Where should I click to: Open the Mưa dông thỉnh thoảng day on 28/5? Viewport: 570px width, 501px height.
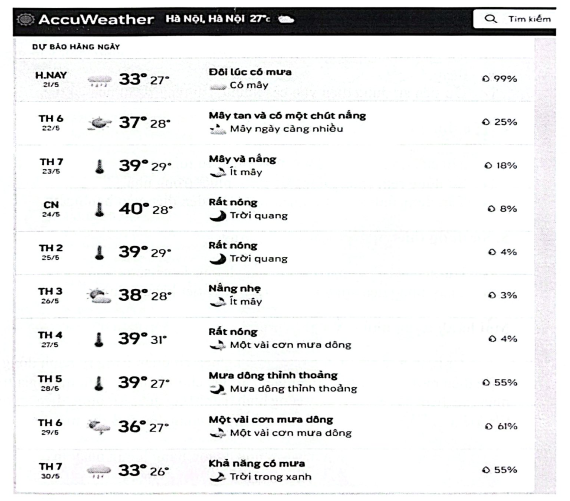[x=273, y=375]
